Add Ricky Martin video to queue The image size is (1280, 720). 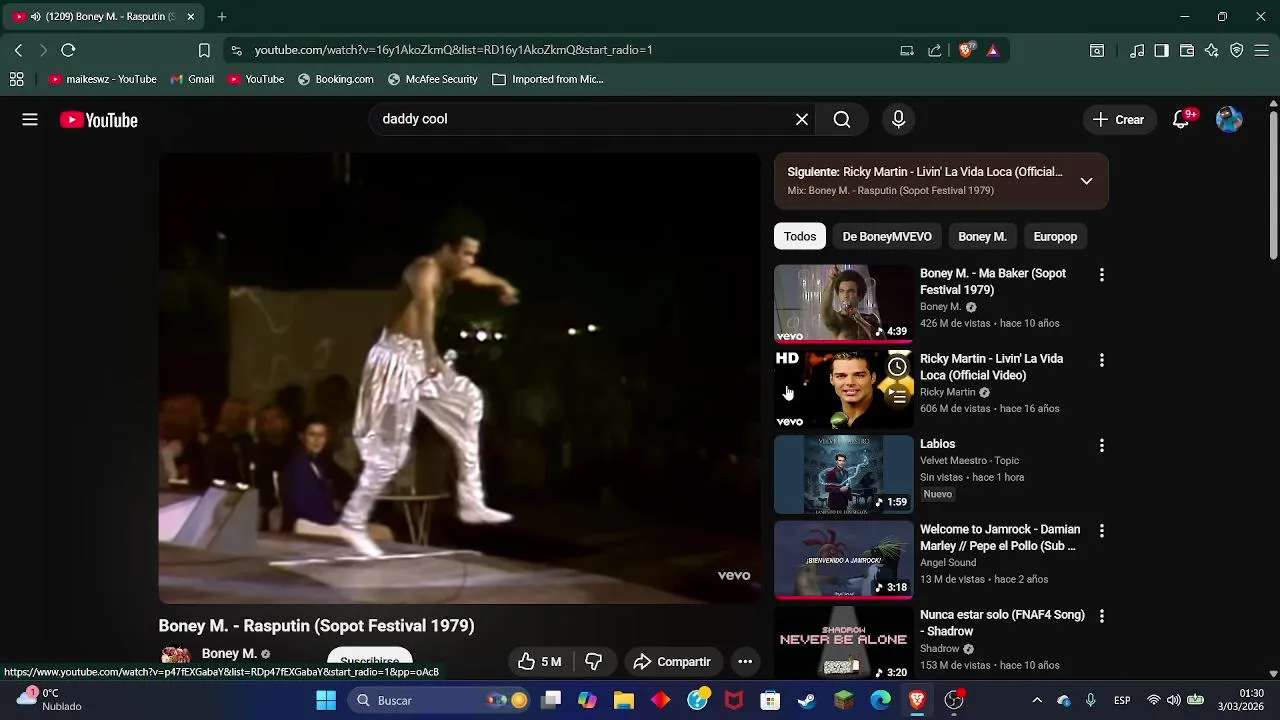[897, 397]
